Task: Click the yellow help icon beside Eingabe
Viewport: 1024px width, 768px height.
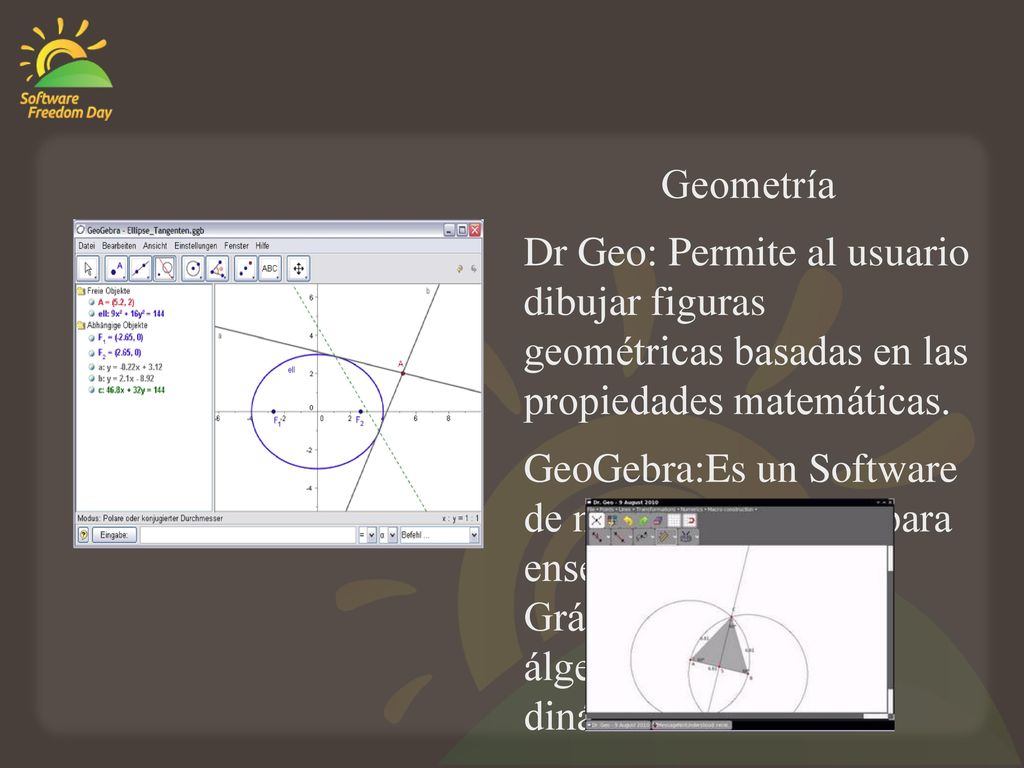Action: click(x=83, y=535)
